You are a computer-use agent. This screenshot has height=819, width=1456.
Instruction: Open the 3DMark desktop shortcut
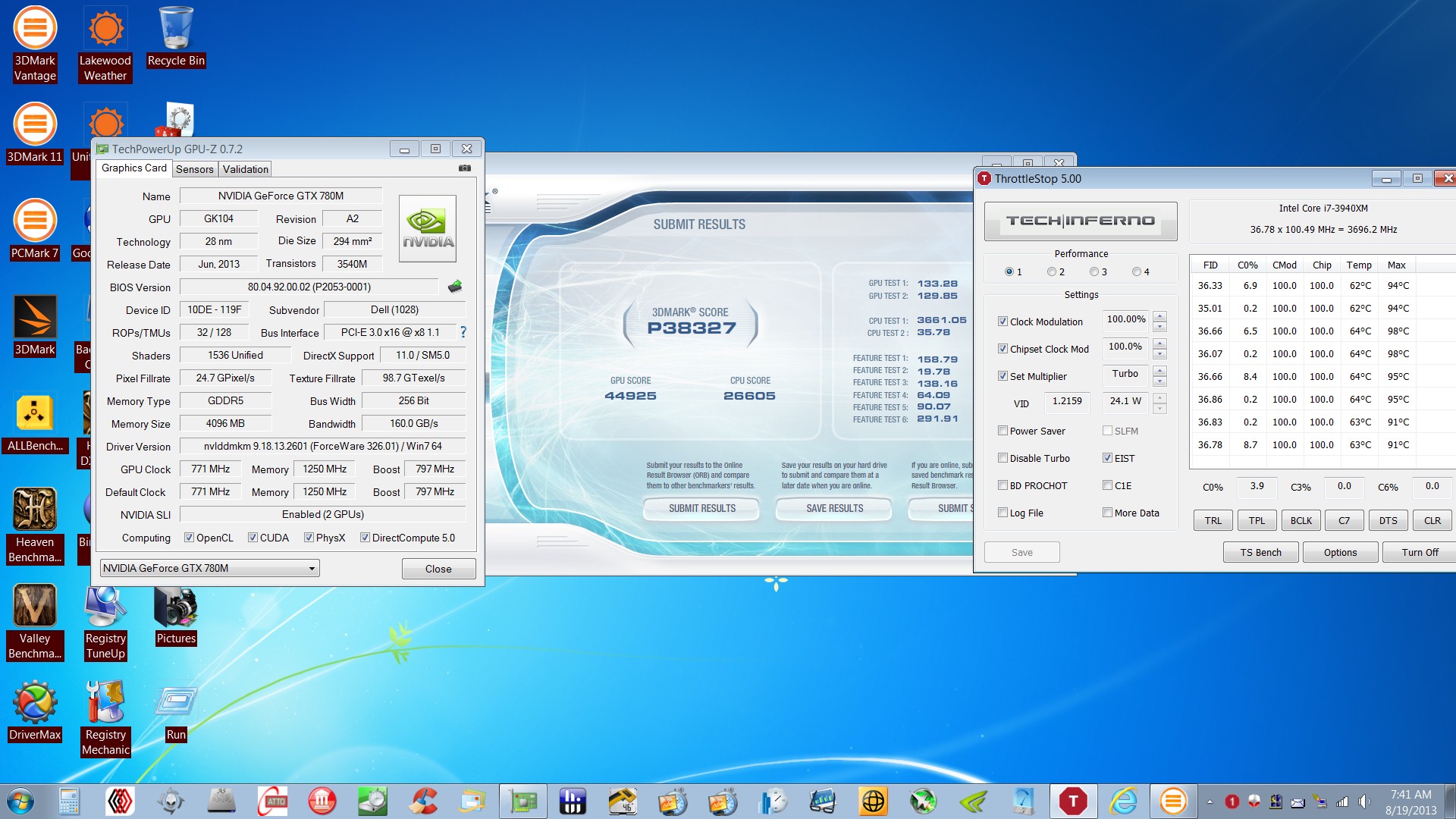(35, 325)
